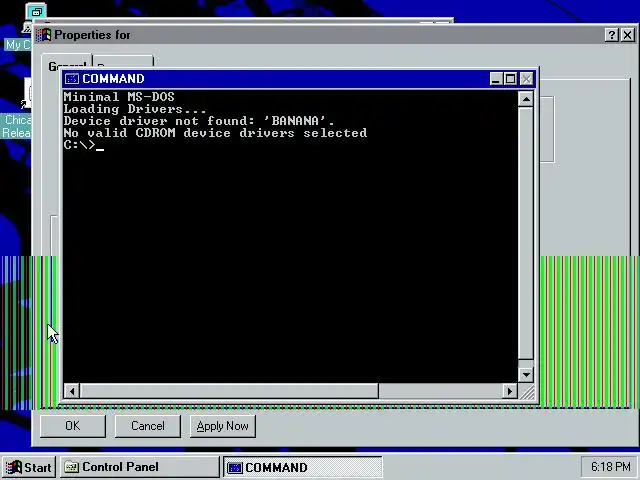Click the COMMAND window resize grip
Viewport: 640px width, 480px height.
[x=526, y=391]
